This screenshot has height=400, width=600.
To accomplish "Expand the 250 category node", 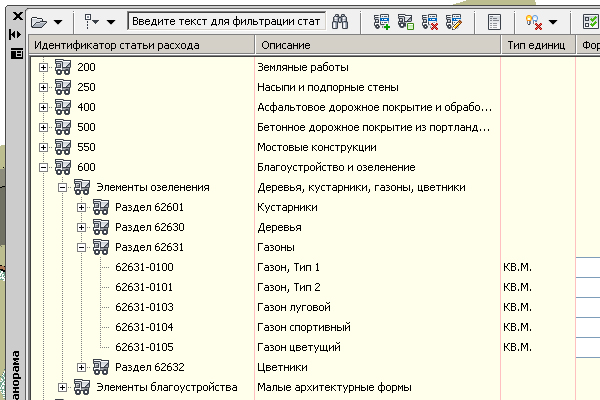I will [44, 87].
